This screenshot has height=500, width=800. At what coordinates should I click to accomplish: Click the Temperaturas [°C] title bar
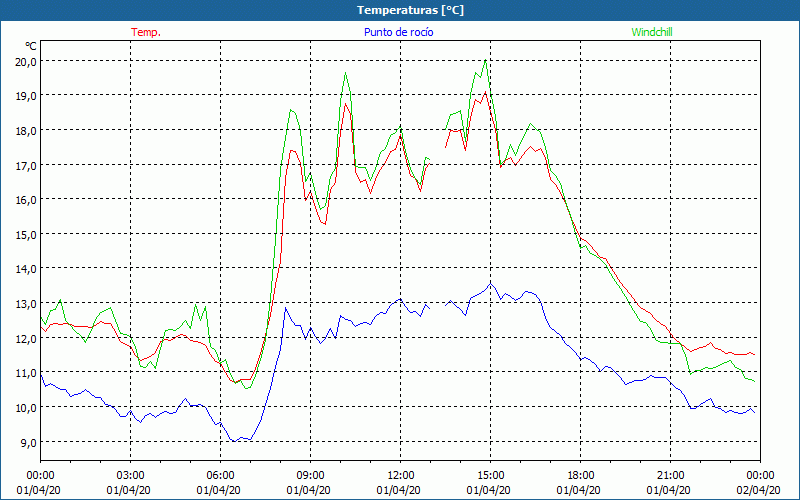click(410, 10)
